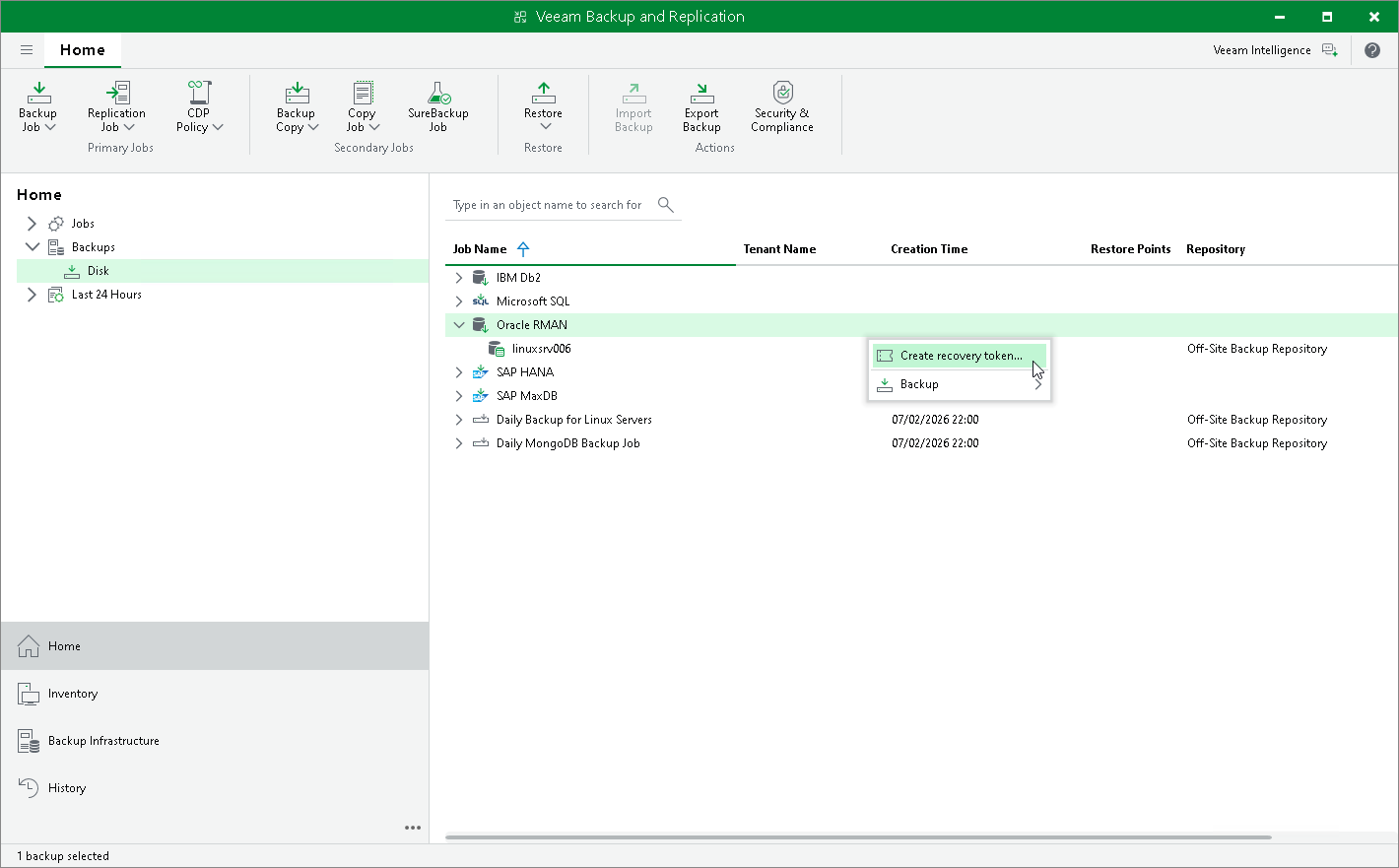Expand the Last 24 Hours tree node

click(x=32, y=295)
